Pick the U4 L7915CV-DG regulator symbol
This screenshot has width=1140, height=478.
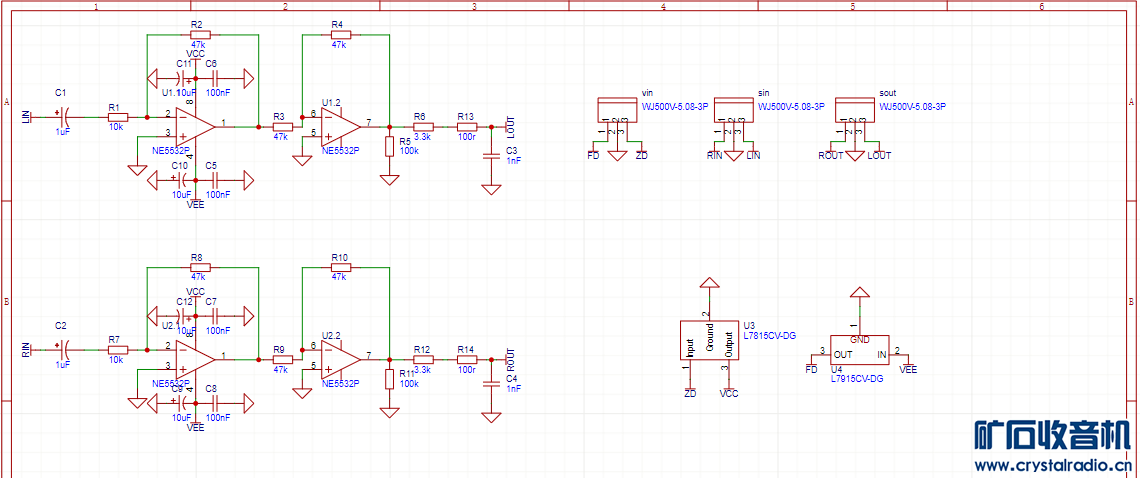click(x=859, y=352)
